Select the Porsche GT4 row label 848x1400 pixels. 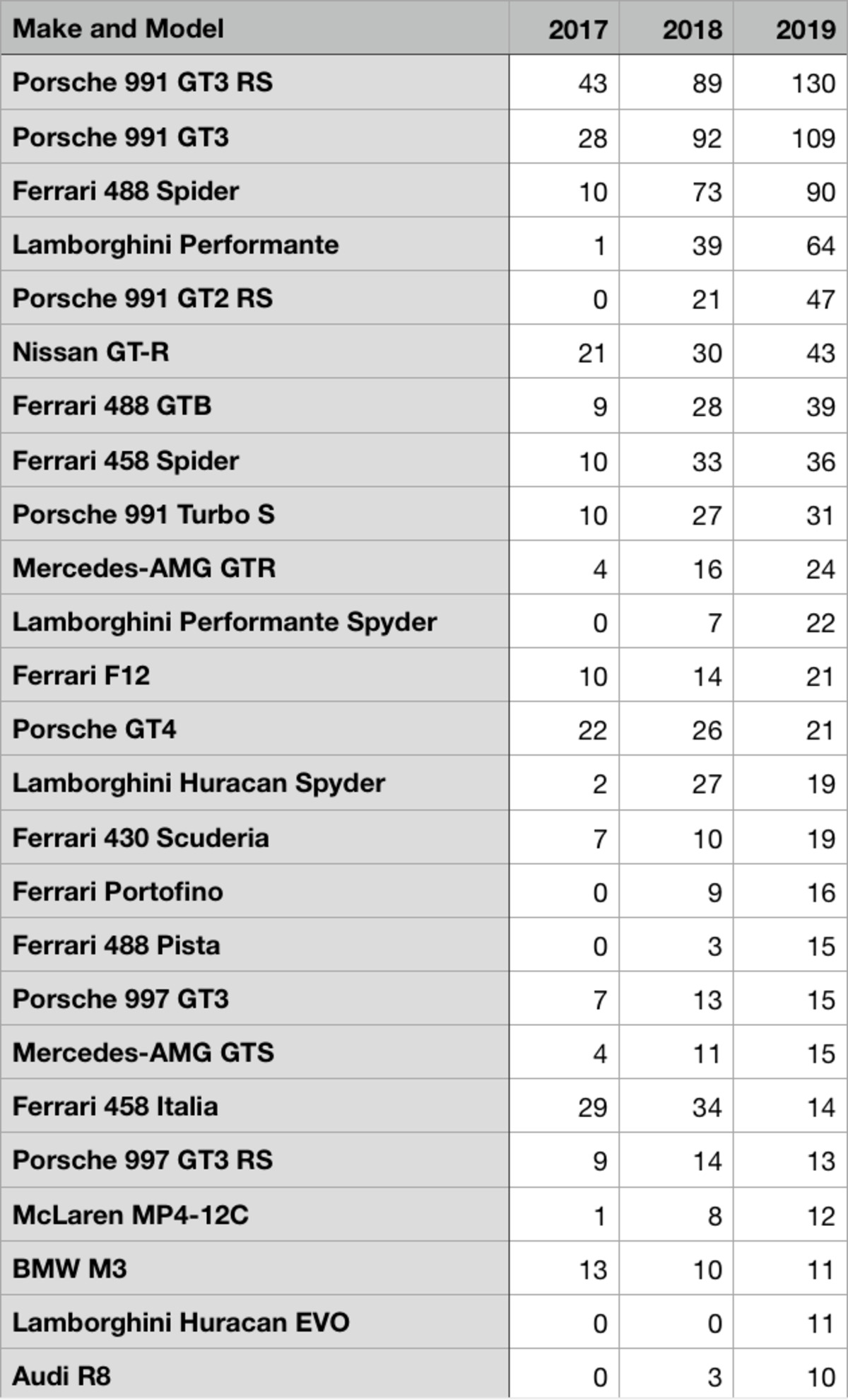coord(254,729)
